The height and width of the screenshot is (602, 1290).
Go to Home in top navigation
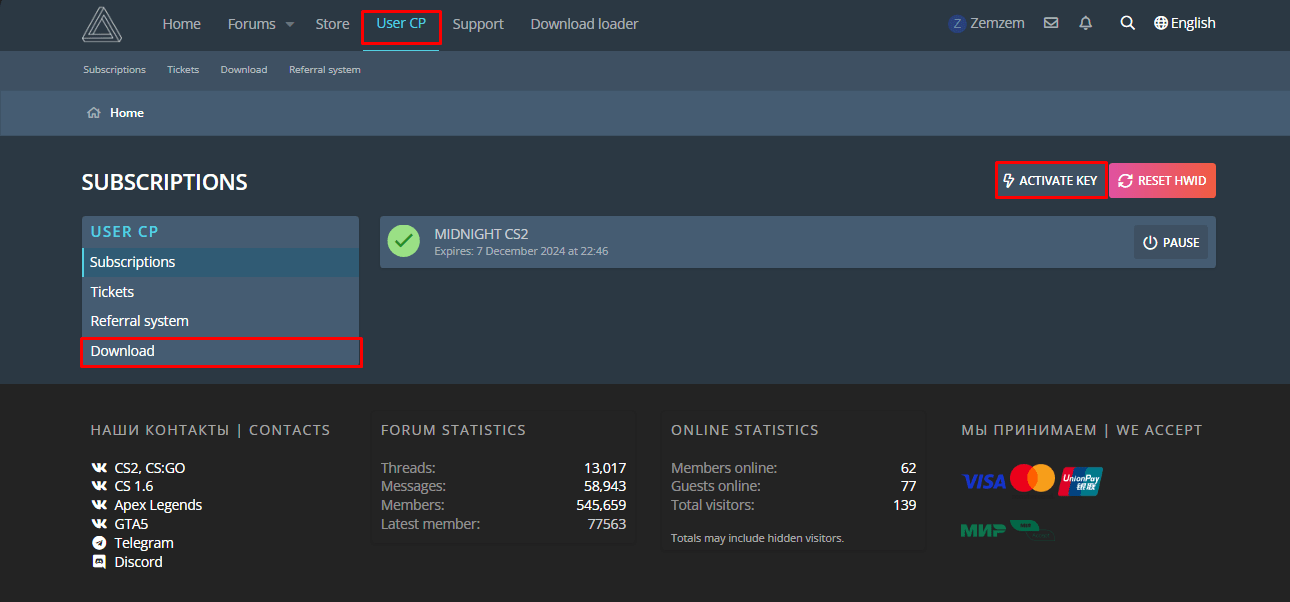click(x=181, y=23)
